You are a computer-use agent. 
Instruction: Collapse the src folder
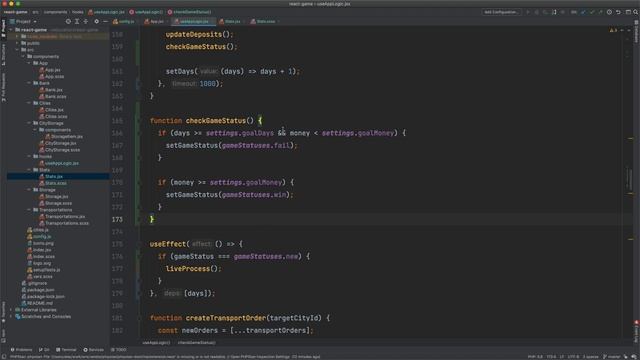tap(17, 50)
